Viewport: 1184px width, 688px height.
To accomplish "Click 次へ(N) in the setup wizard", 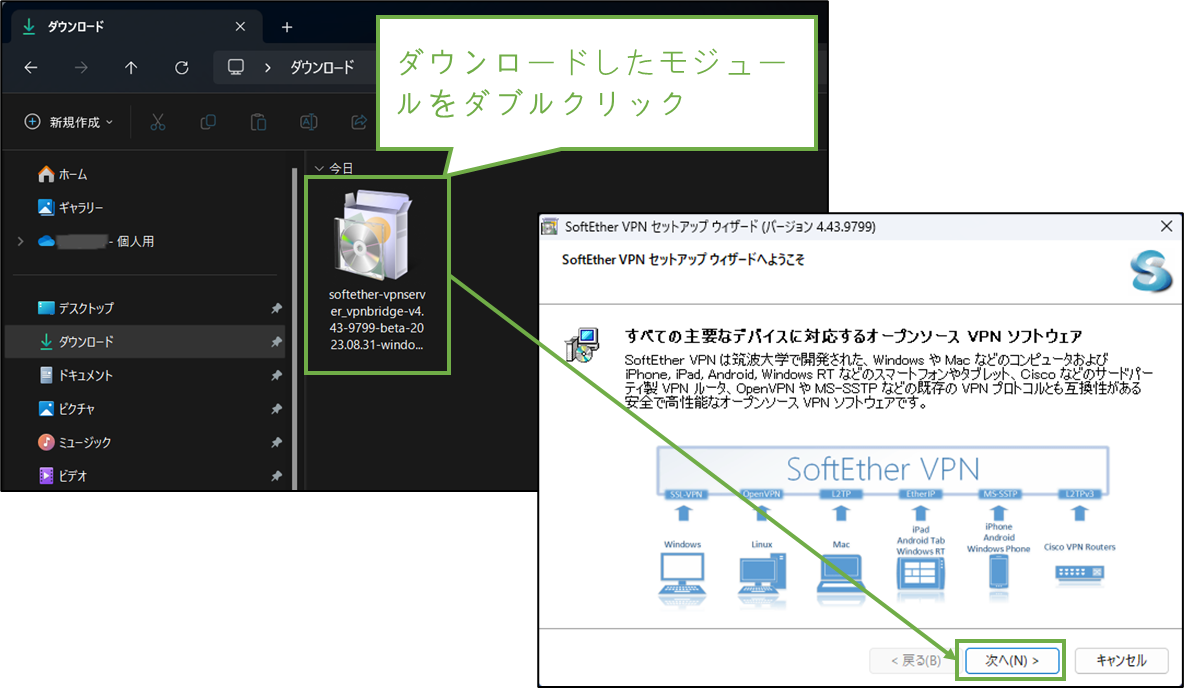I will tap(1012, 660).
